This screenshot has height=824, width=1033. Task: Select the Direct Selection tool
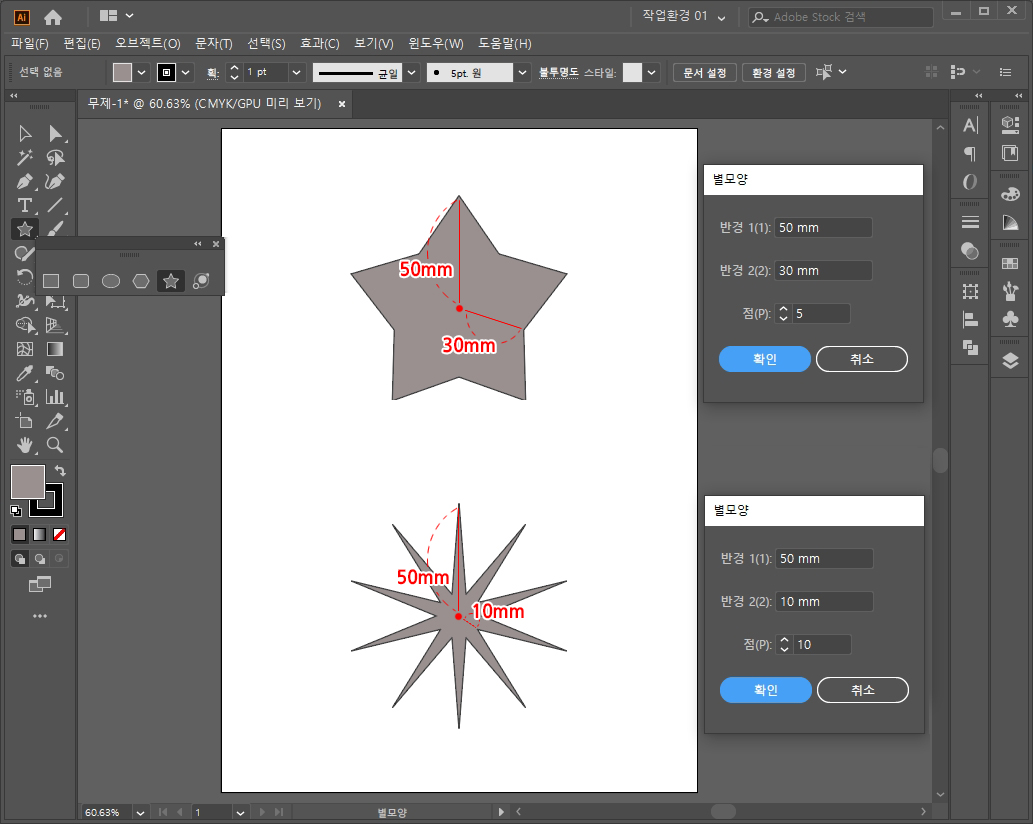tap(55, 134)
